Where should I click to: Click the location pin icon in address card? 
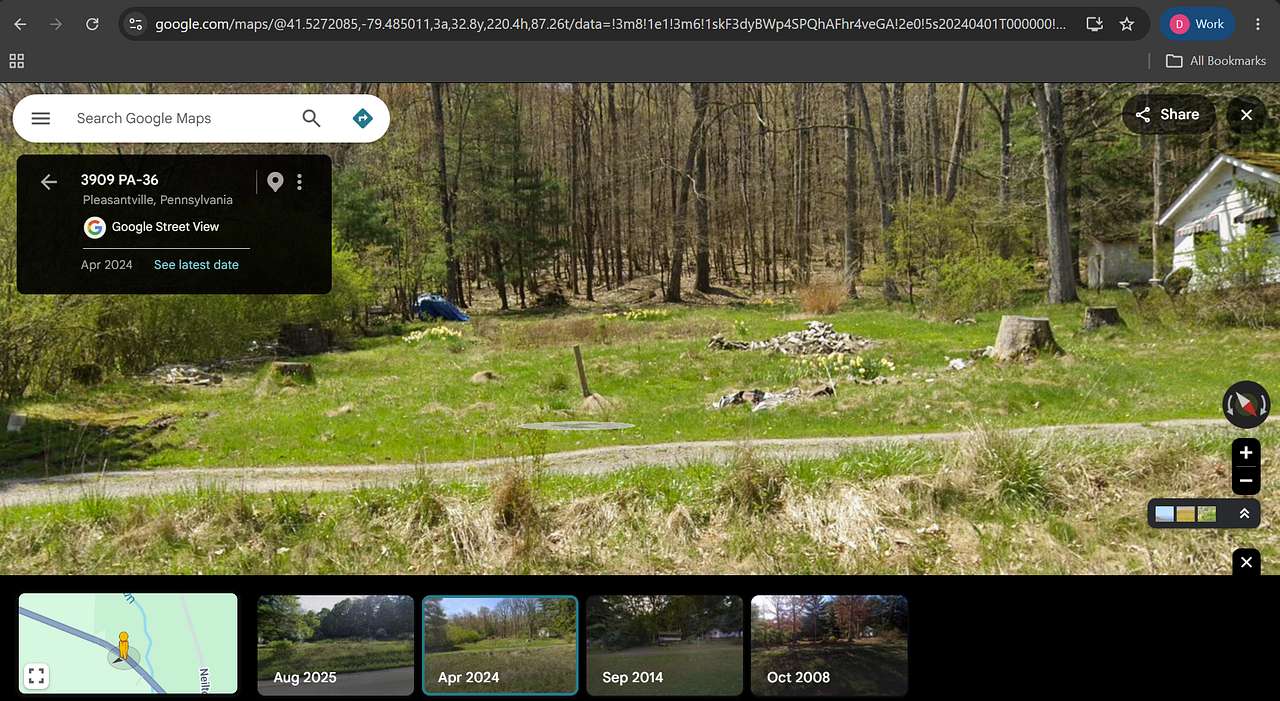click(275, 182)
